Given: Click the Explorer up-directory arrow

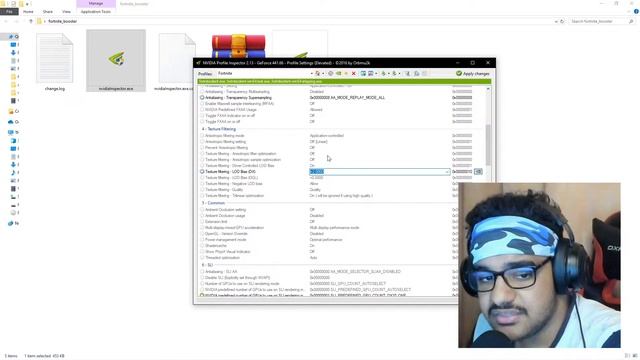Looking at the screenshot, I should coord(31,21).
